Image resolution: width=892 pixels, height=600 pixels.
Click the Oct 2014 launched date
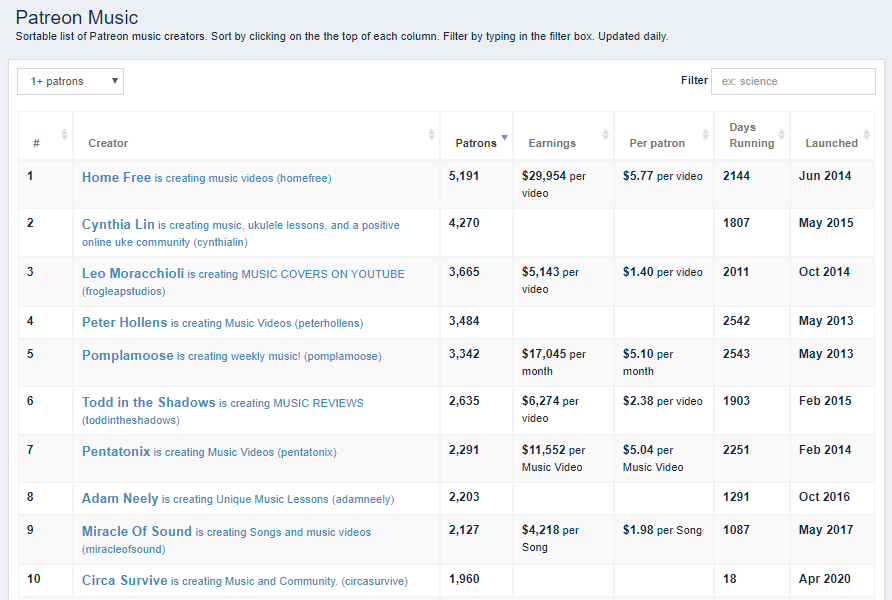point(824,272)
